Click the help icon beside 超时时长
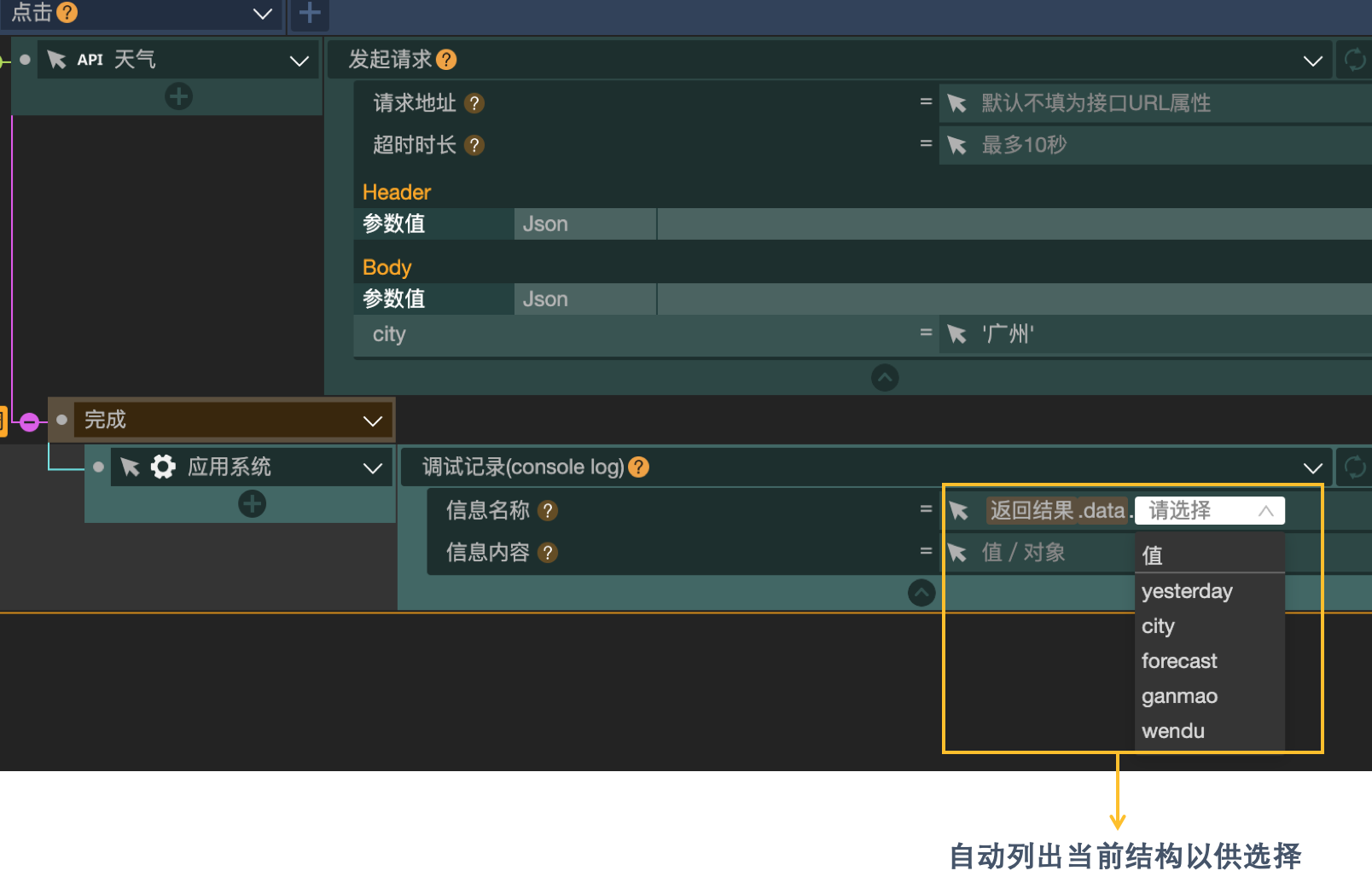 474,146
